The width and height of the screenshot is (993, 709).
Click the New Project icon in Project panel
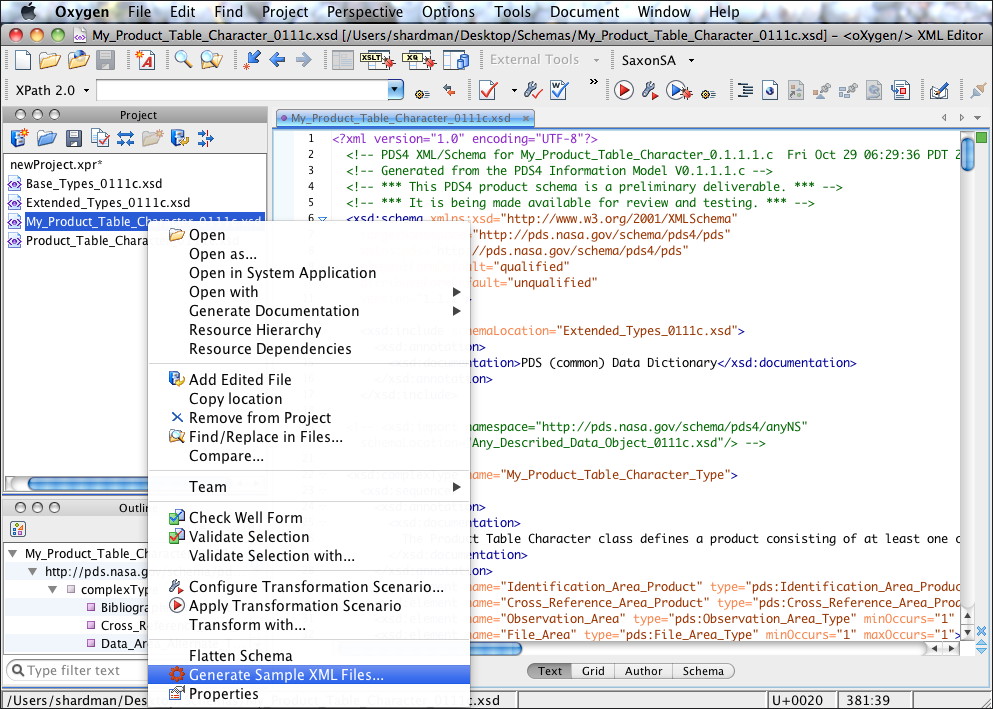(19, 138)
